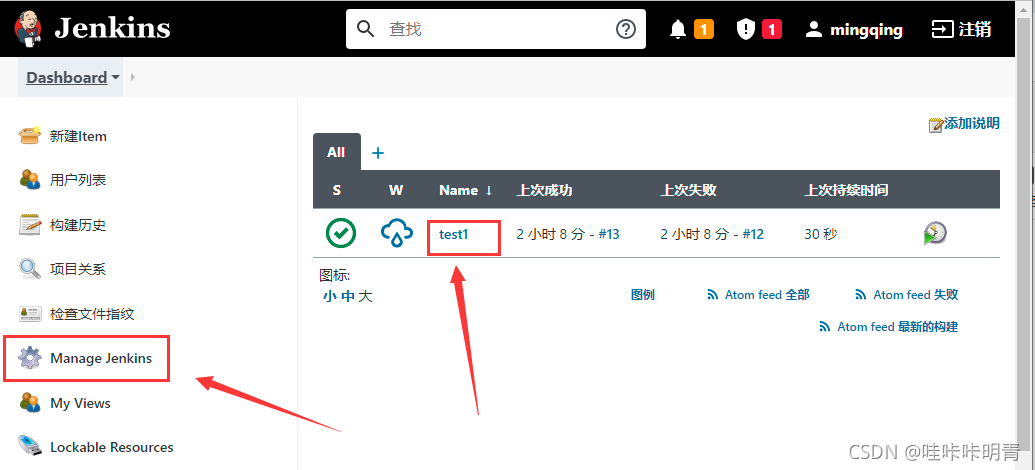Viewport: 1035px width, 470px height.
Task: Click RSS icon beside Atom feed 最新的构建
Action: point(825,327)
